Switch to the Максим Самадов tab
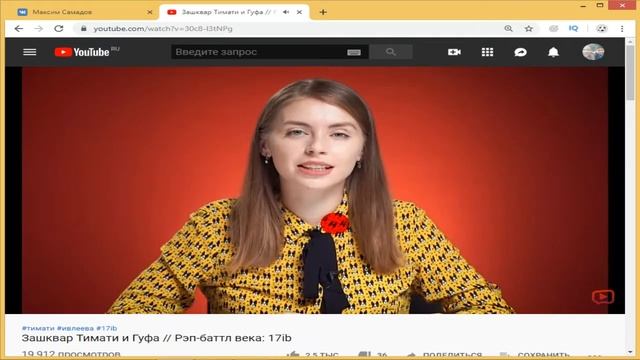 (x=84, y=12)
